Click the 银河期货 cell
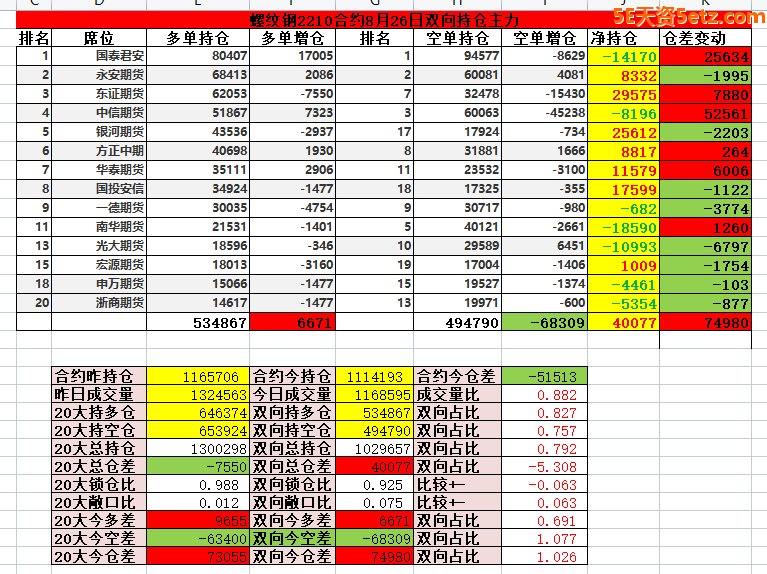 (99, 132)
